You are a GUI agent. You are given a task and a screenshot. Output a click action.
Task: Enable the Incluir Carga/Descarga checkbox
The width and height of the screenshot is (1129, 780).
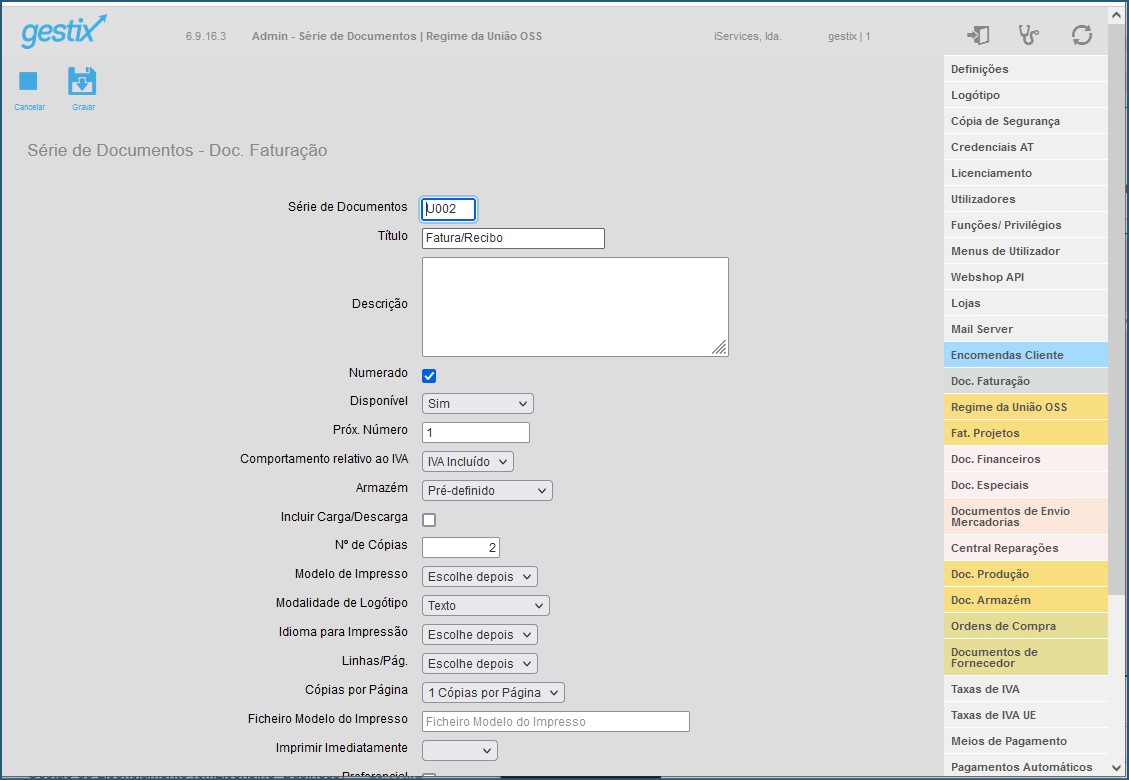tap(429, 520)
